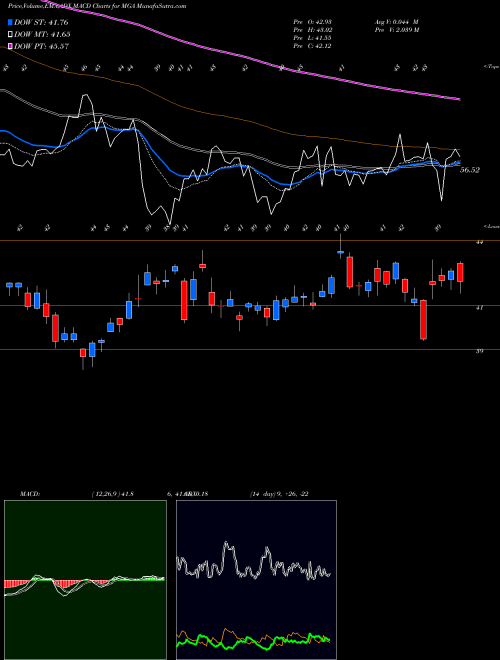Click the '(14 day) 9, +26, -22' ADX text
Viewport: 500px width, 660px height.
tap(279, 494)
